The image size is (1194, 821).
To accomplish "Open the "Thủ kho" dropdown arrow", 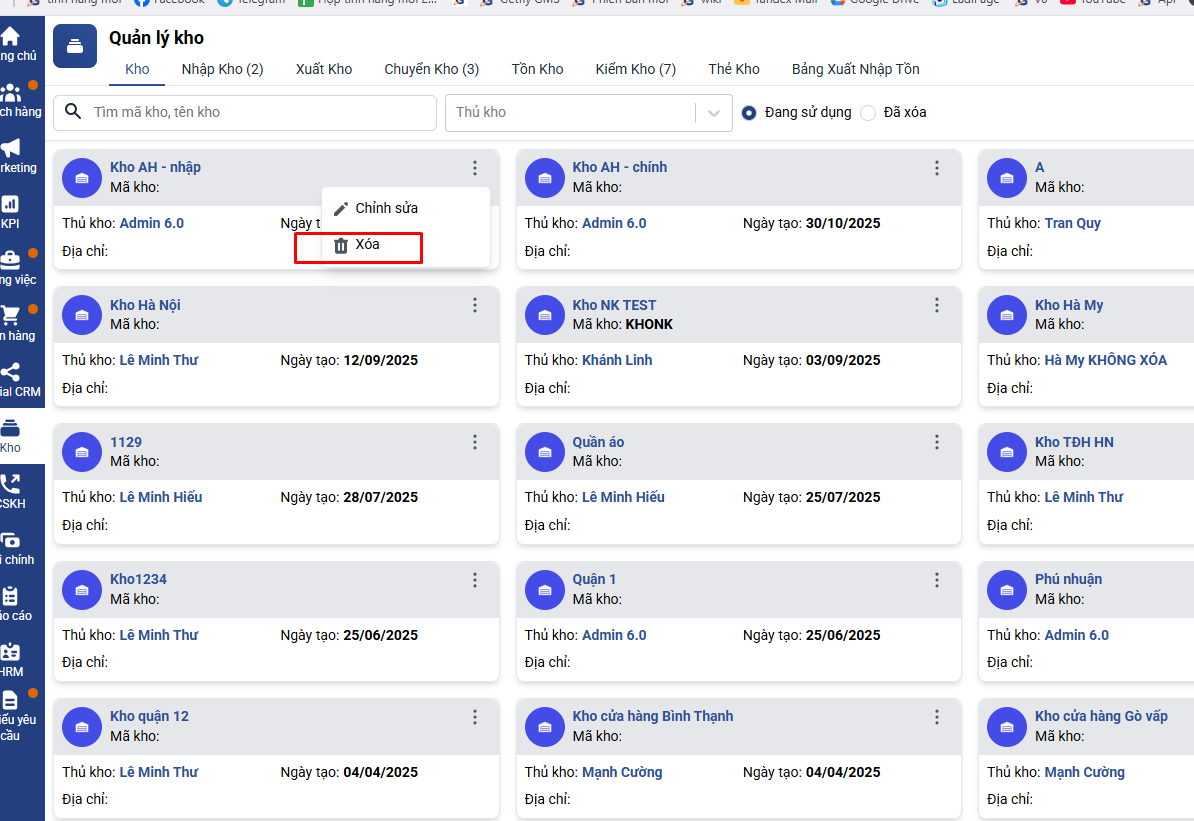I will (x=713, y=113).
